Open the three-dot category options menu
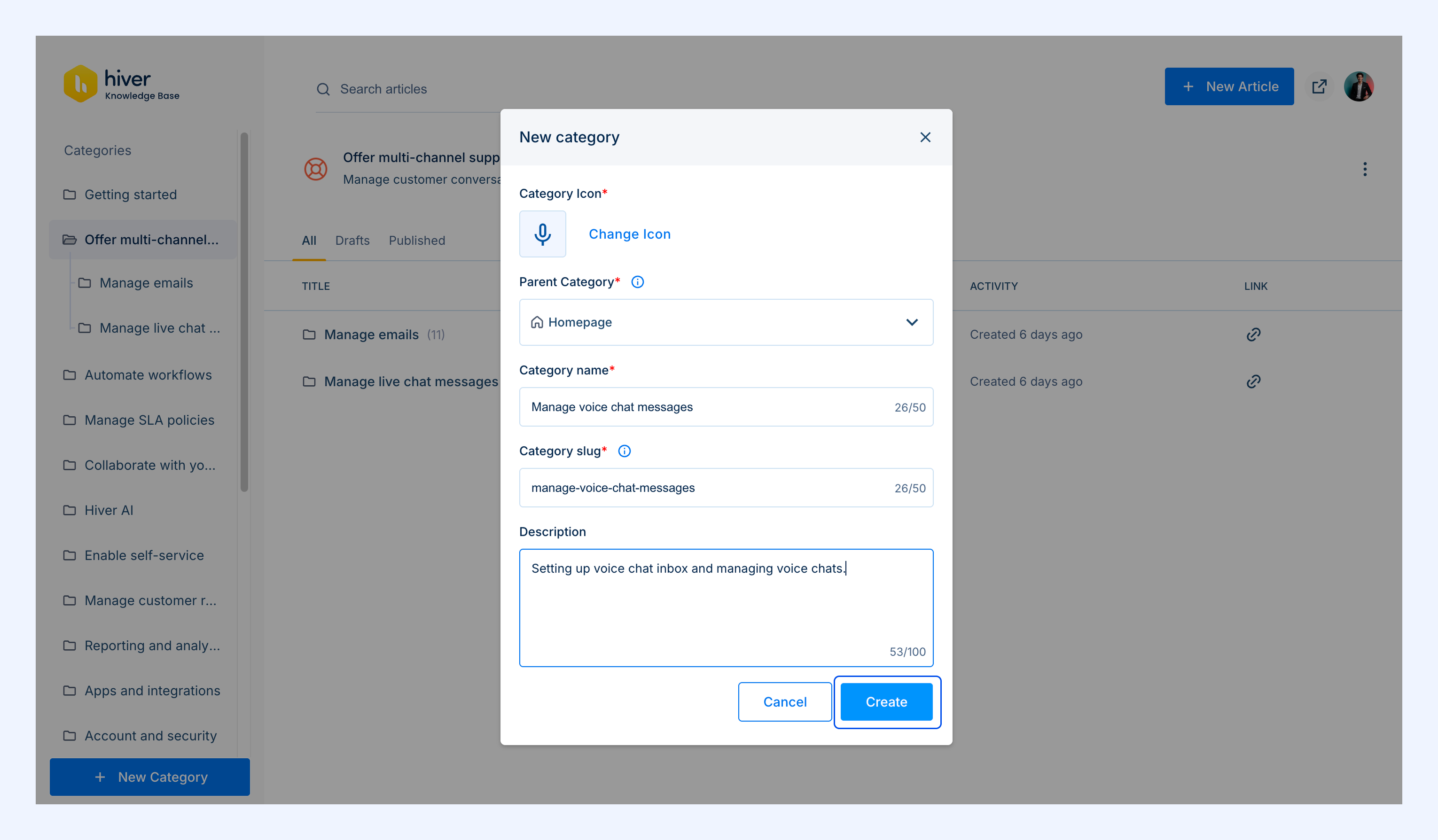This screenshot has height=840, width=1438. click(x=1364, y=169)
